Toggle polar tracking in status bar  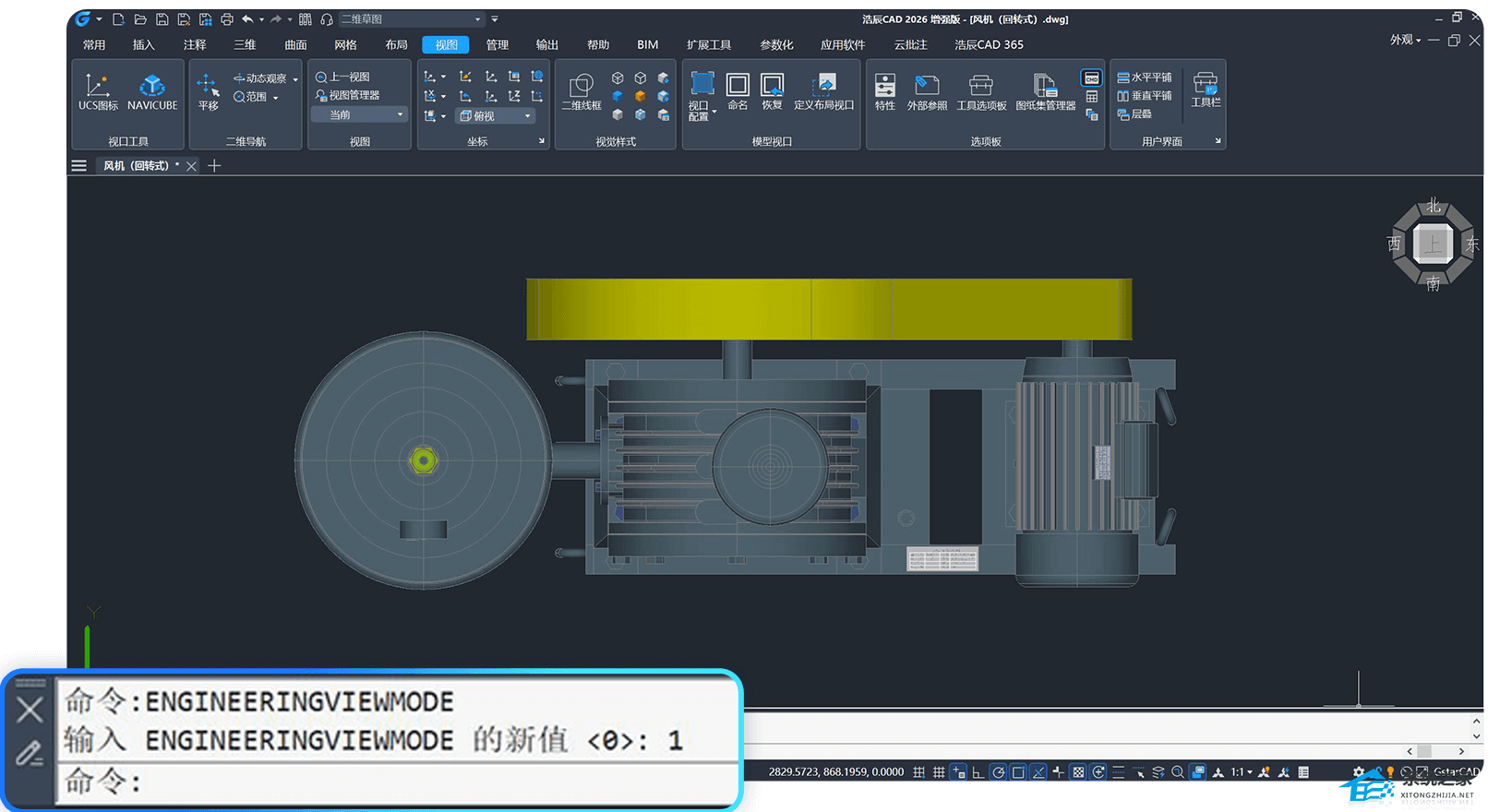(998, 772)
